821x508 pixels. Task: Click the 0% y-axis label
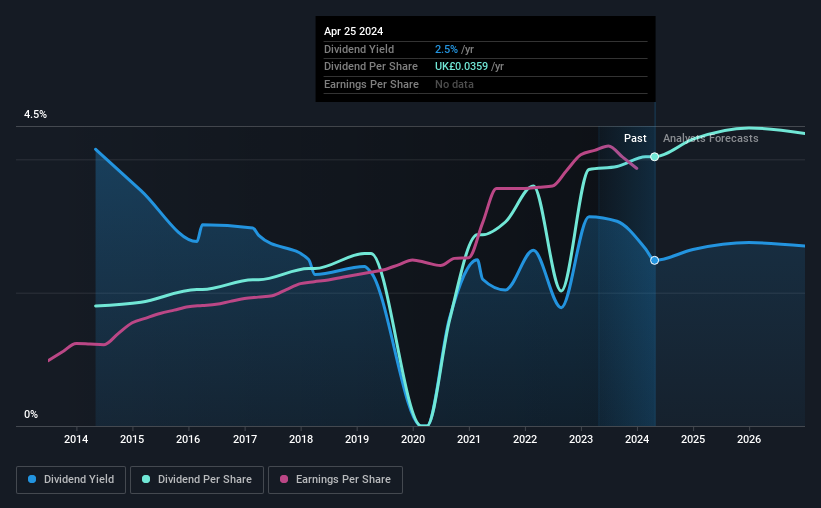click(31, 414)
